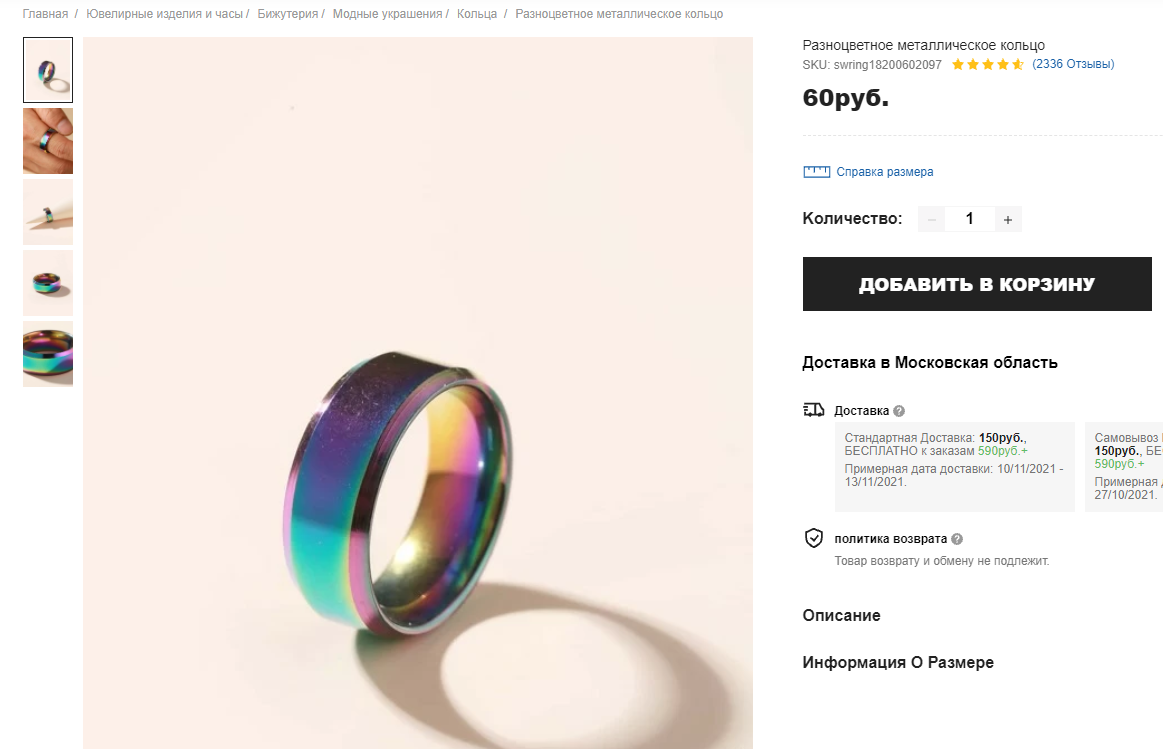The image size is (1163, 749).
Task: Click the delivery truck icon
Action: (x=814, y=410)
